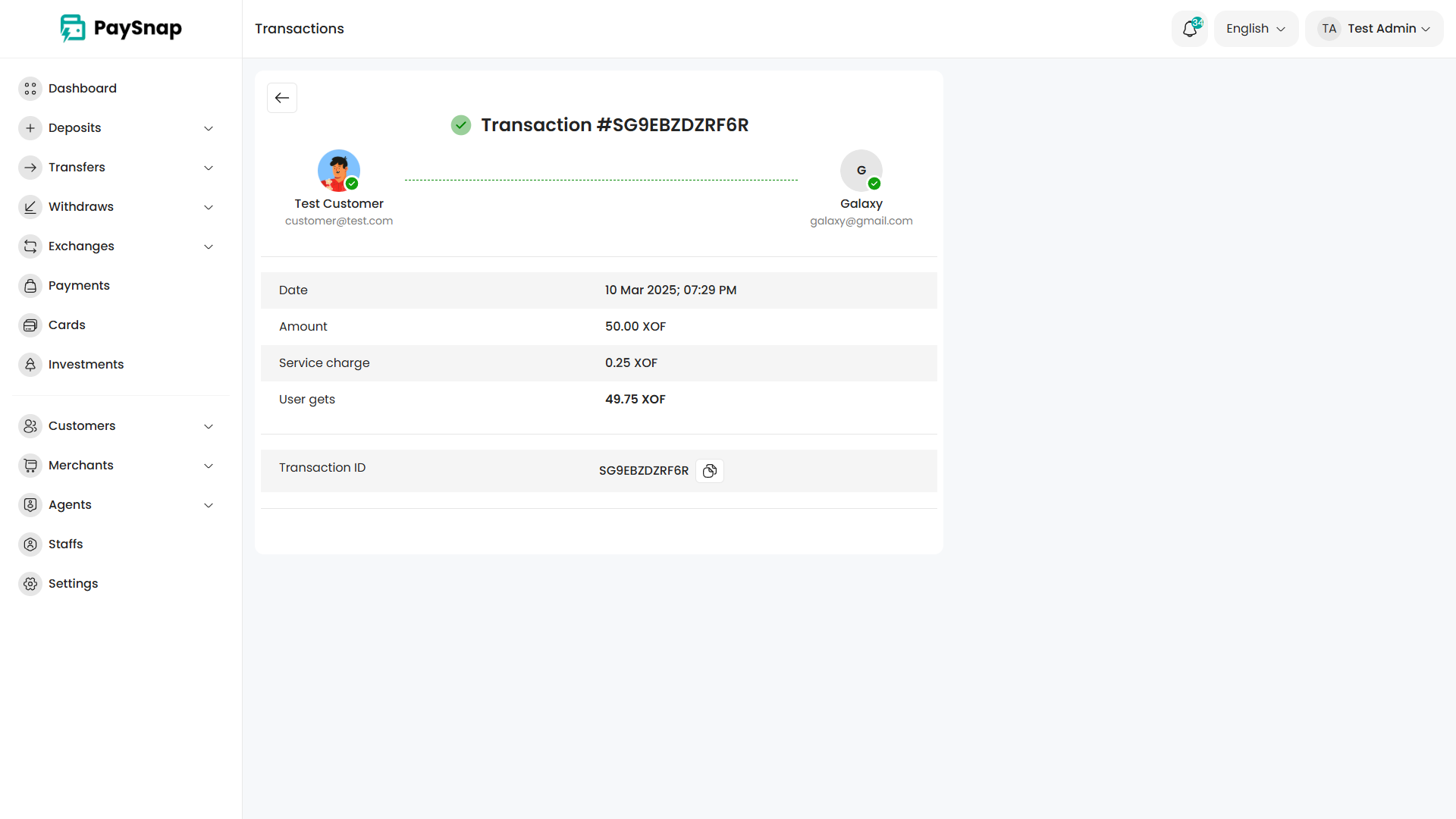Click the Test Customer avatar
Image resolution: width=1456 pixels, height=819 pixels.
tap(338, 171)
